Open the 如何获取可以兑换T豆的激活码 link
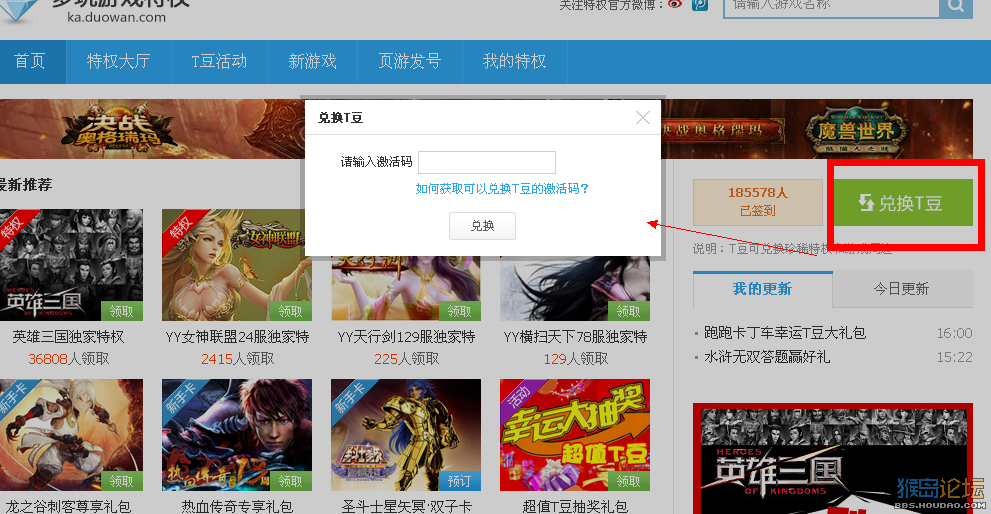Viewport: 991px width, 514px height. tap(502, 188)
